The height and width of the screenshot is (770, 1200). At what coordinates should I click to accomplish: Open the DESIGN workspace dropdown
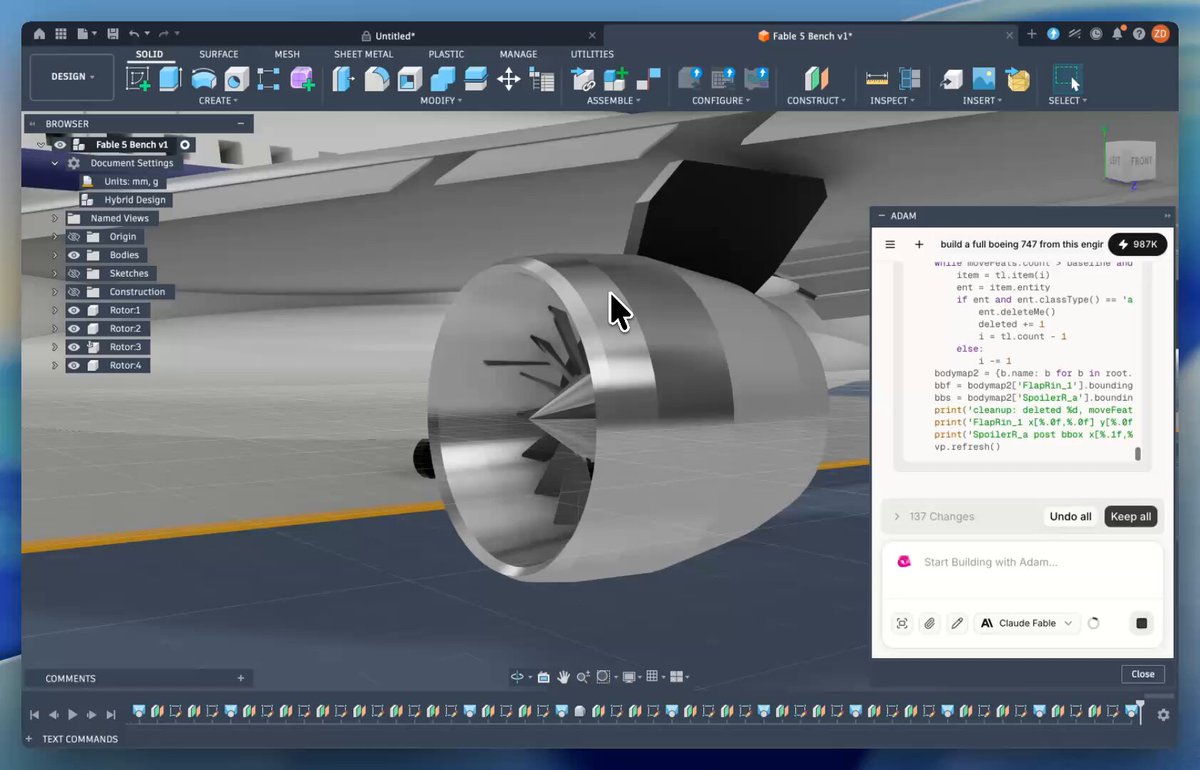(x=72, y=77)
